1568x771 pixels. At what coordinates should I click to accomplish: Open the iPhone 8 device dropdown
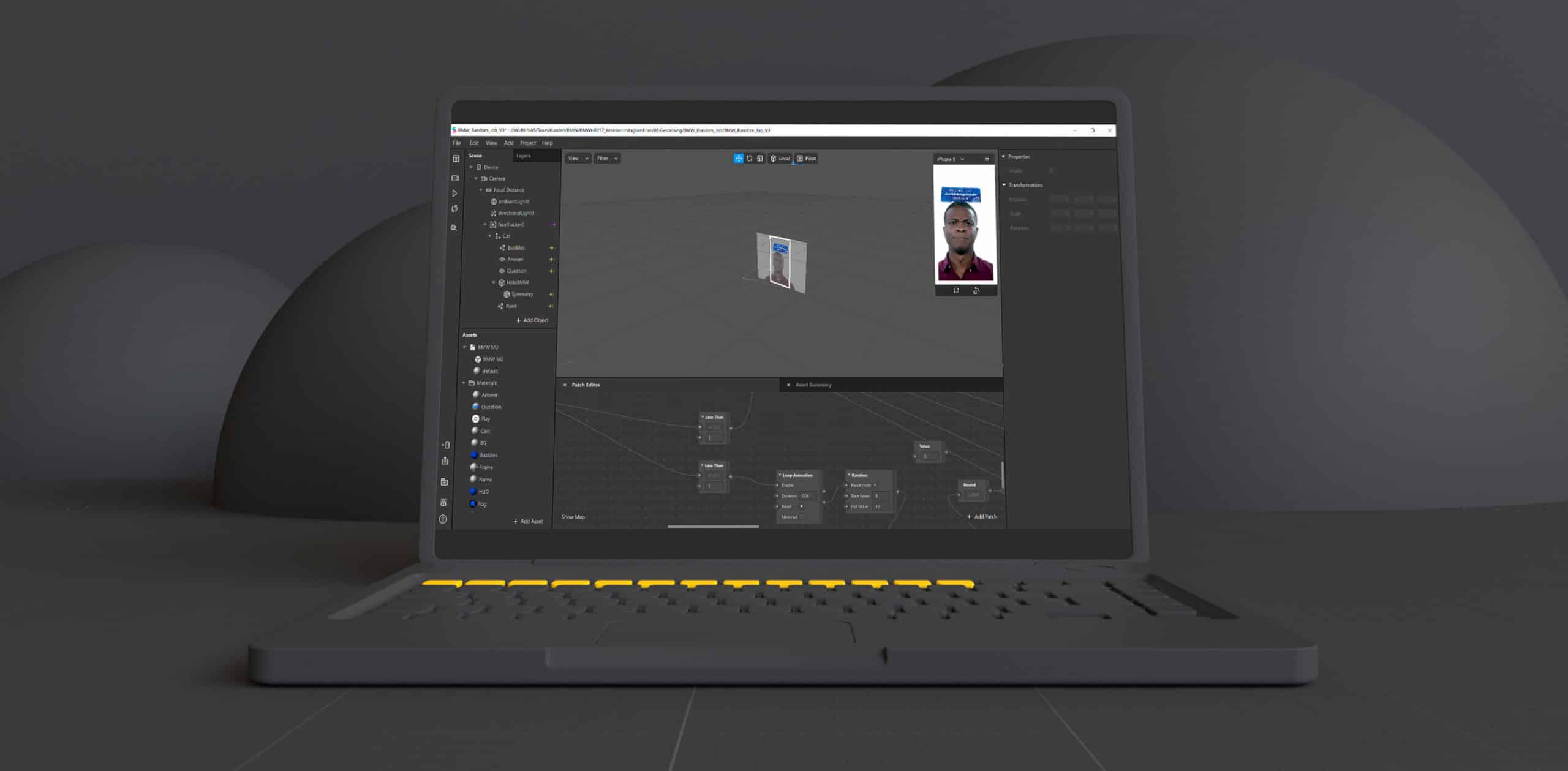pyautogui.click(x=950, y=159)
